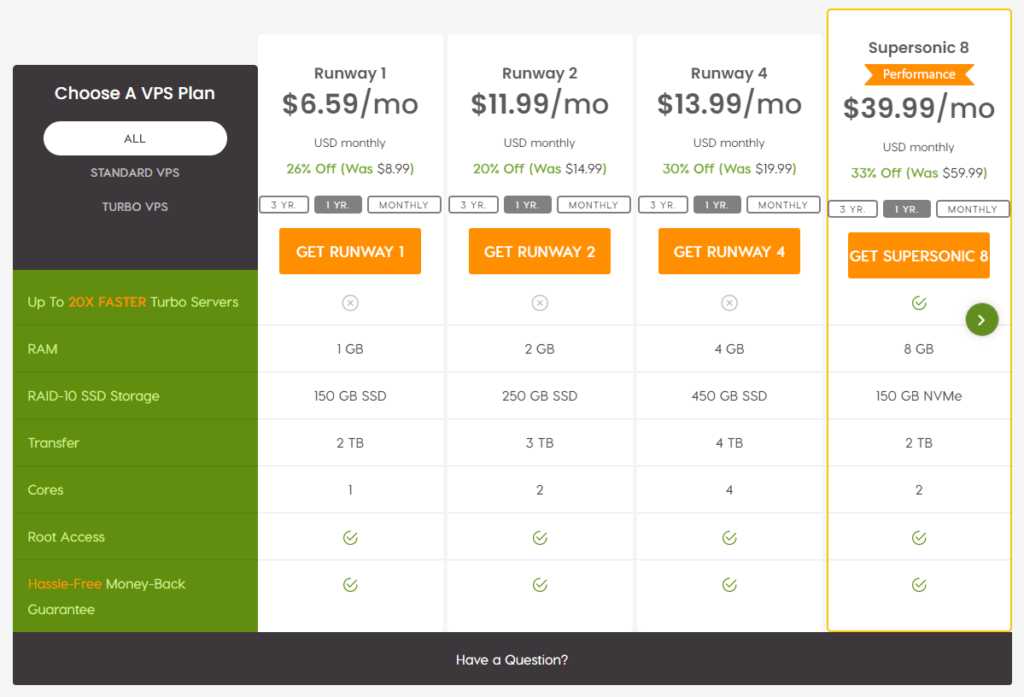Click the RAM row label
1024x697 pixels.
[x=42, y=349]
